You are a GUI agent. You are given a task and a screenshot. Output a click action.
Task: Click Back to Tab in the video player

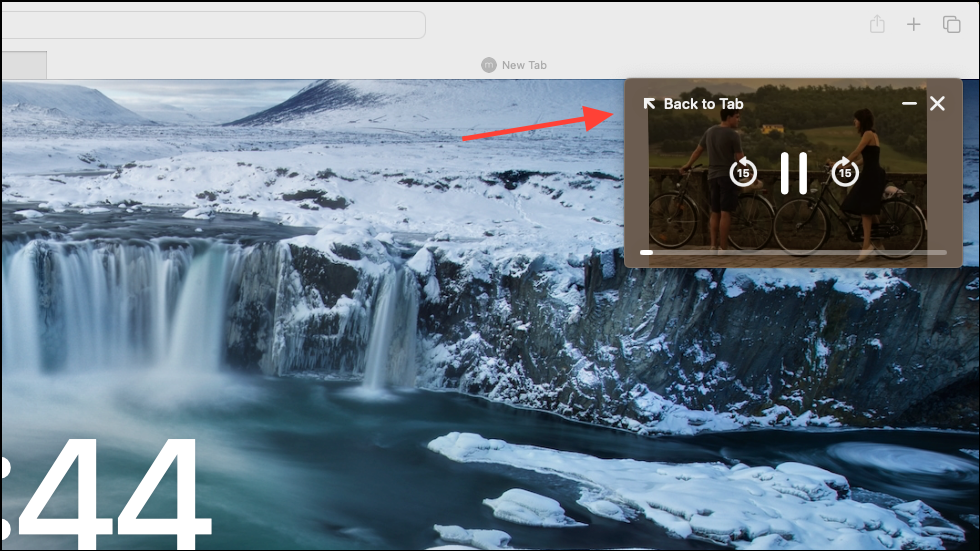(703, 104)
